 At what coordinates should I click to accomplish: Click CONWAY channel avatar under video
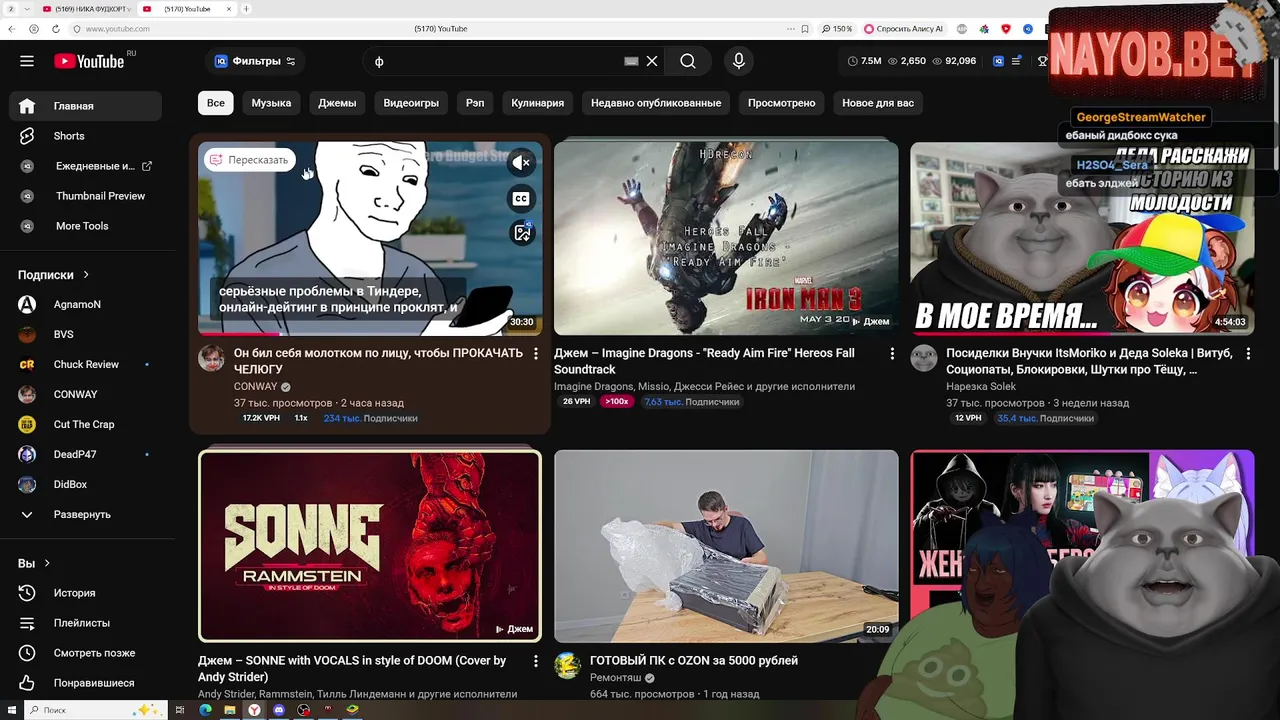(211, 359)
